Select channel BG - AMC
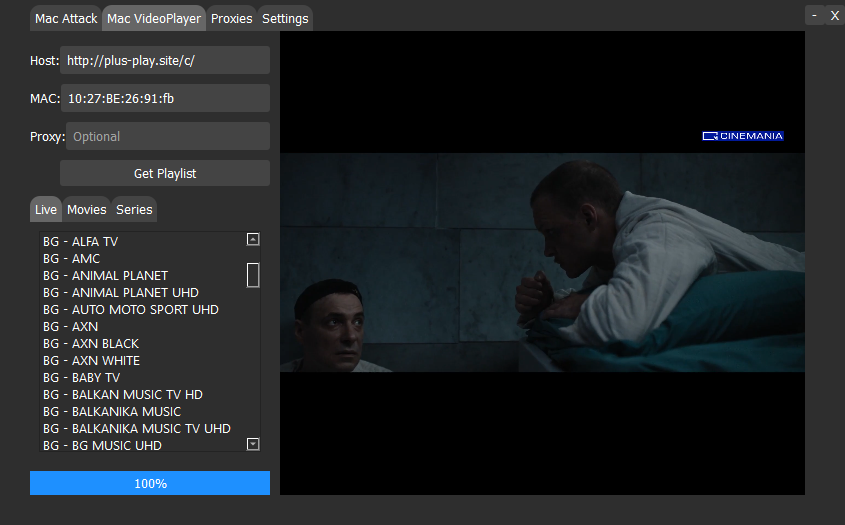The width and height of the screenshot is (845, 525). click(143, 259)
